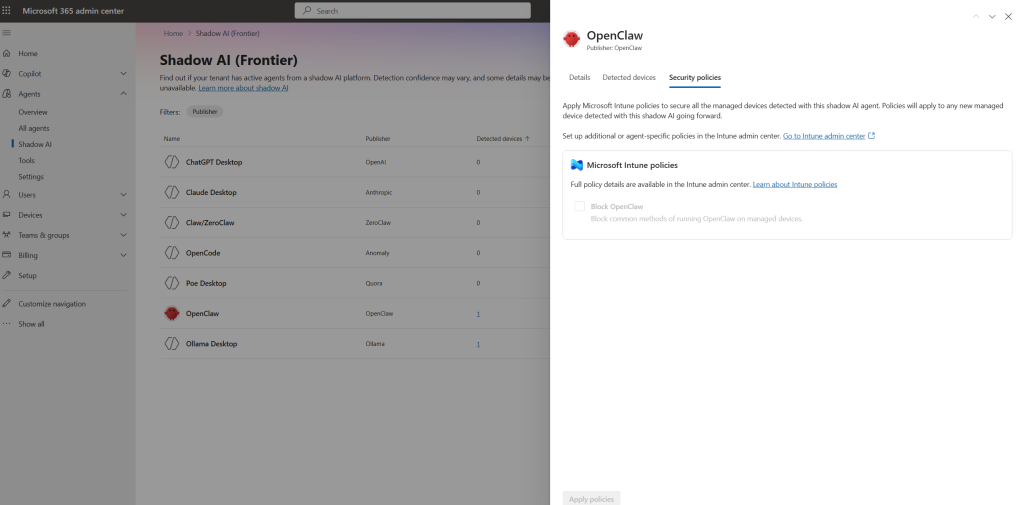The width and height of the screenshot is (1024, 505).
Task: Click OpenClaw detected devices count link
Action: [x=478, y=314]
